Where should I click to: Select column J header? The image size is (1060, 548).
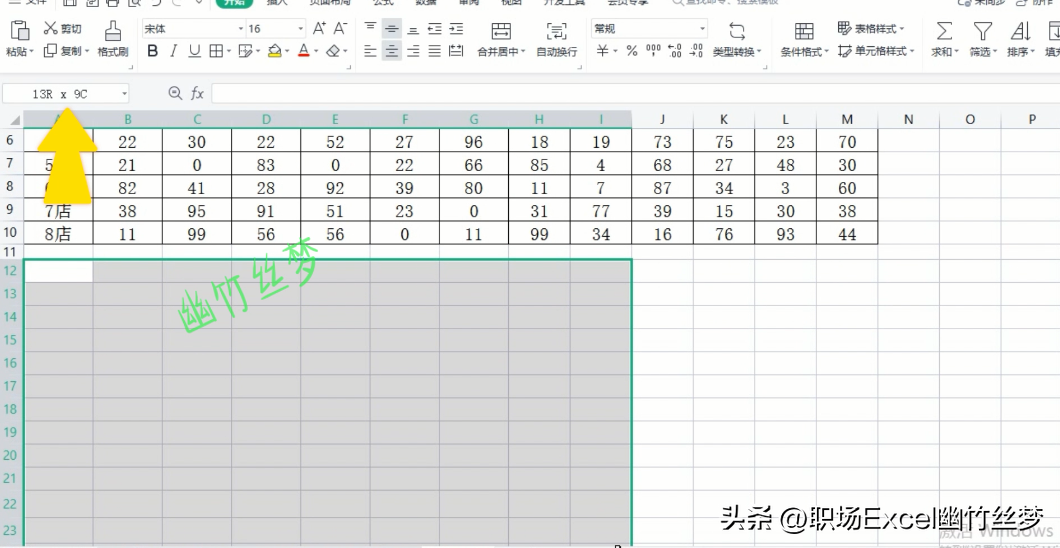pos(662,120)
